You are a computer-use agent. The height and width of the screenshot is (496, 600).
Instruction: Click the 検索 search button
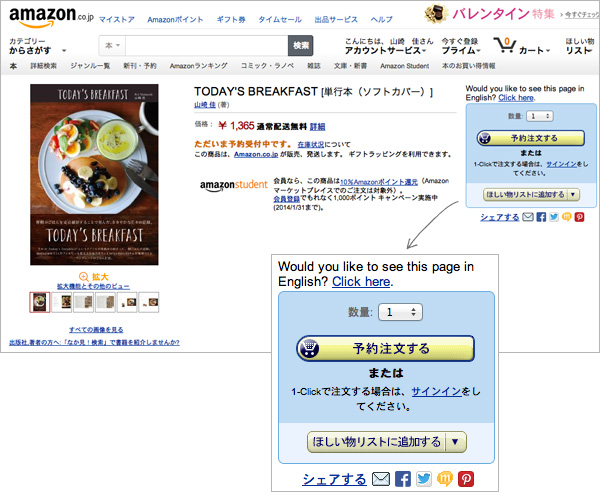click(300, 46)
